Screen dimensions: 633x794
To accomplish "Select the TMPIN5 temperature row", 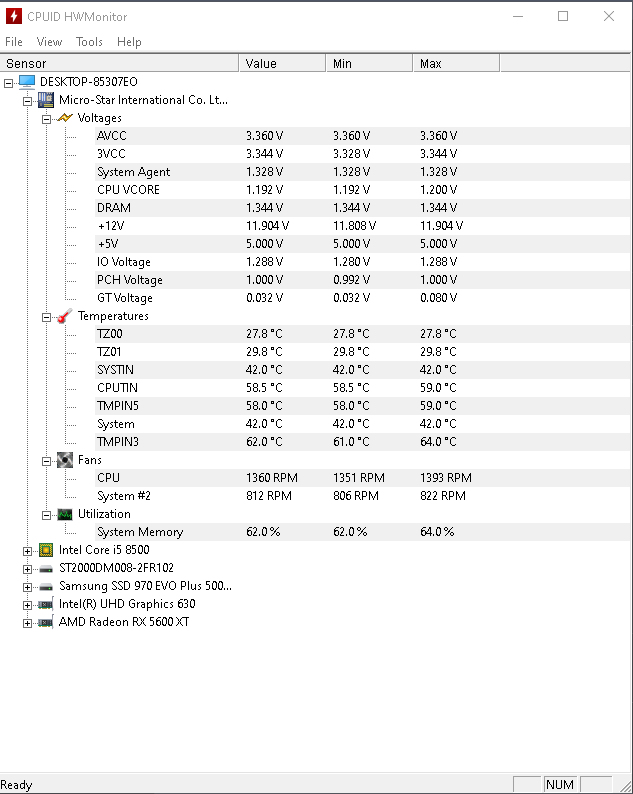I will [363, 406].
